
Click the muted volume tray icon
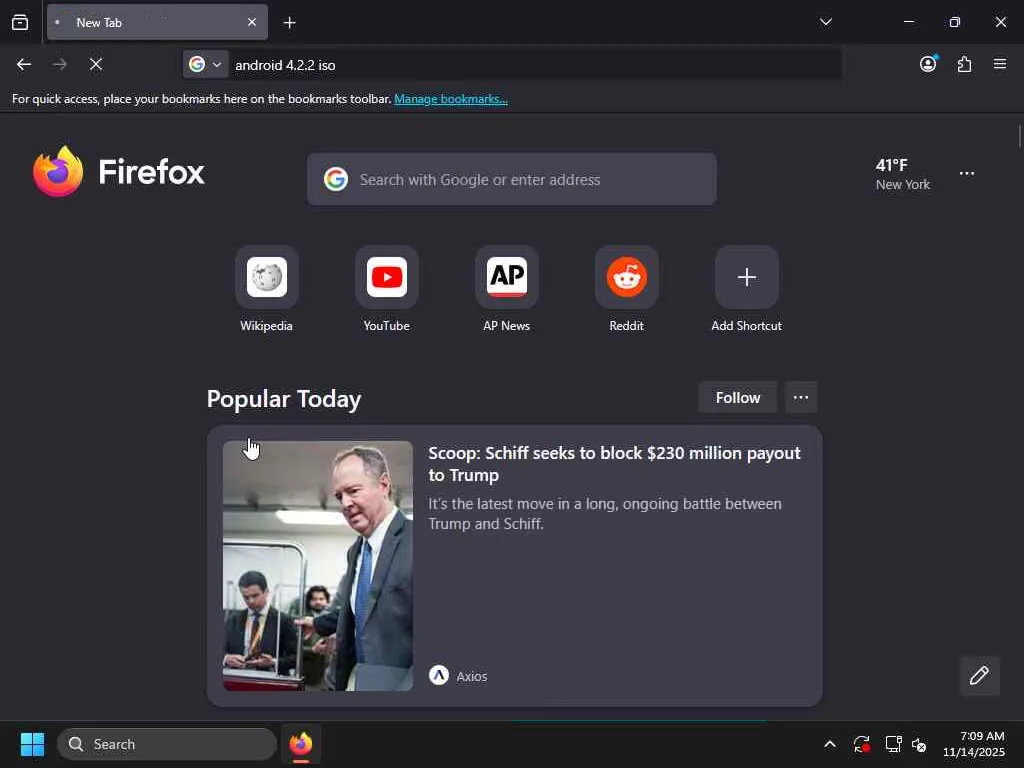pyautogui.click(x=920, y=744)
